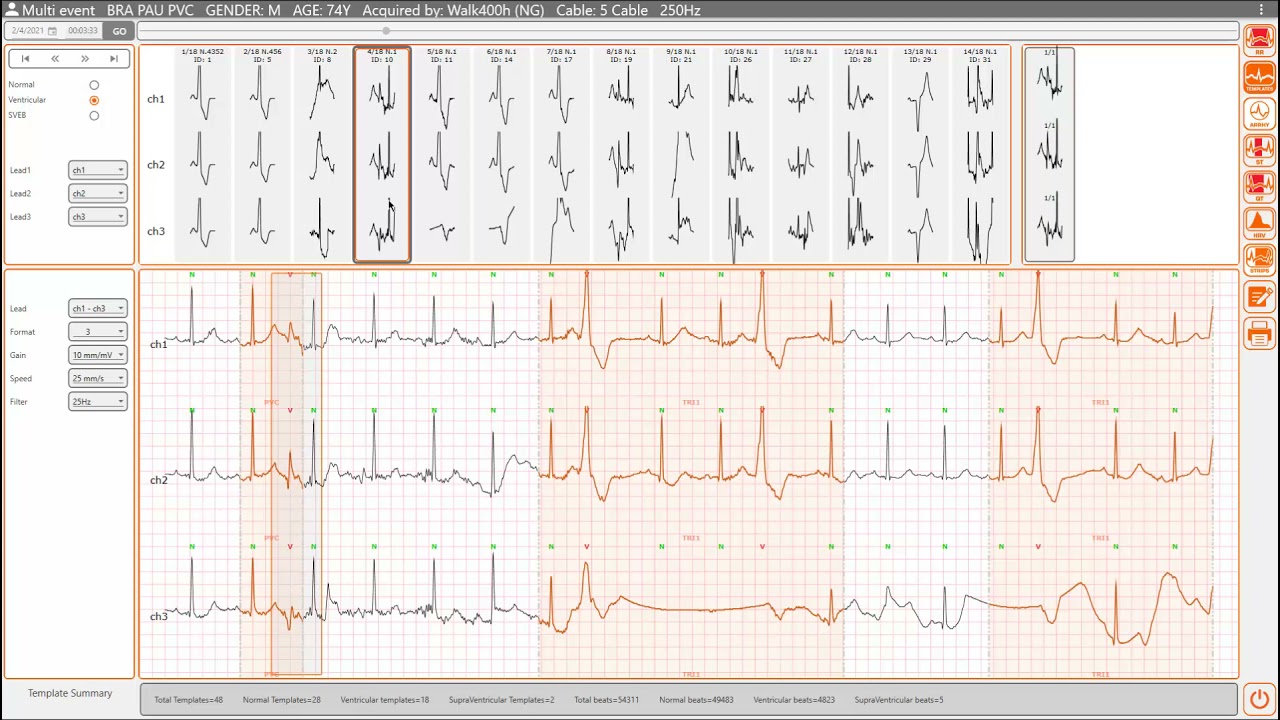The image size is (1280, 720).
Task: Jump to first template
Action: coord(25,59)
